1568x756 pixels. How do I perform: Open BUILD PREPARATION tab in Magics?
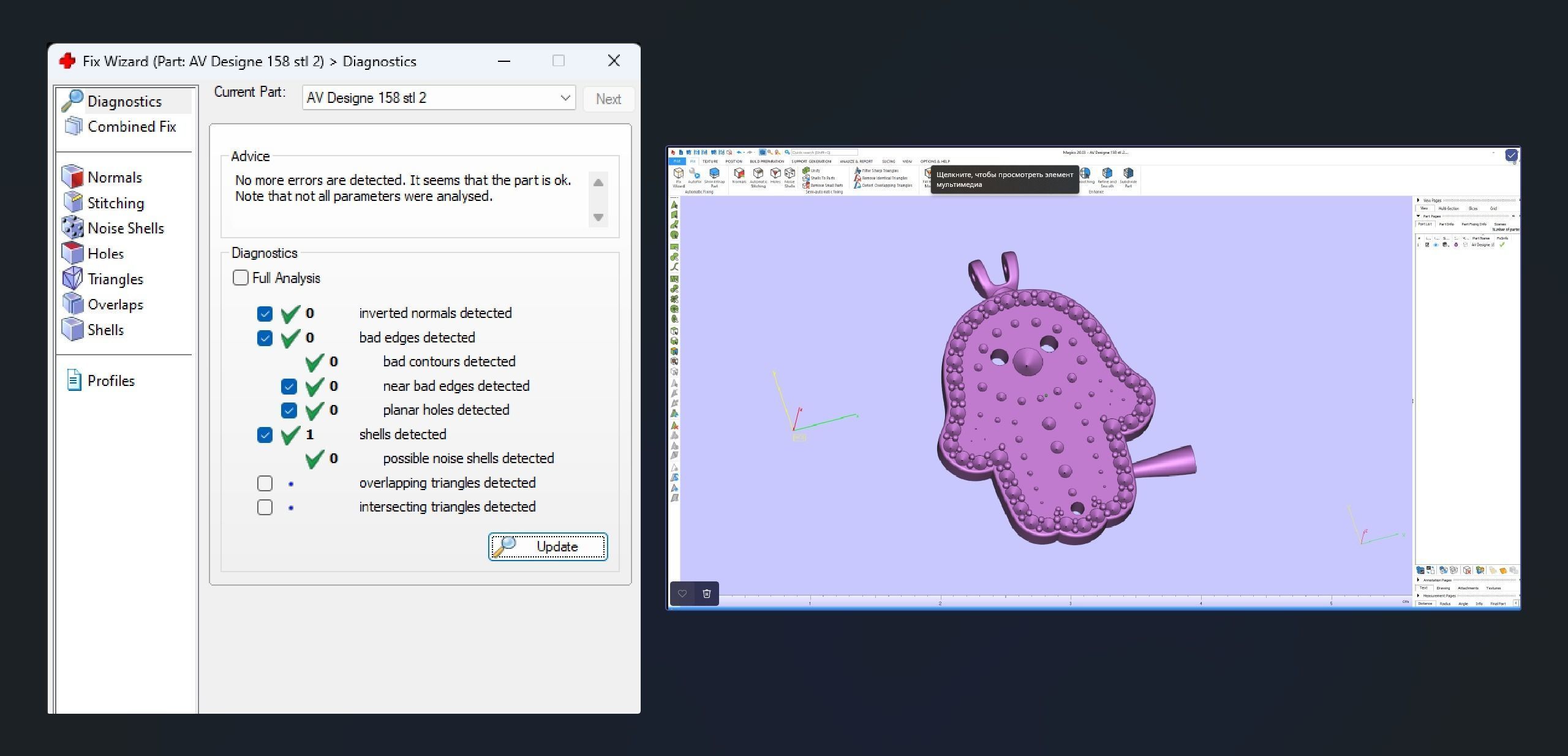tap(767, 161)
